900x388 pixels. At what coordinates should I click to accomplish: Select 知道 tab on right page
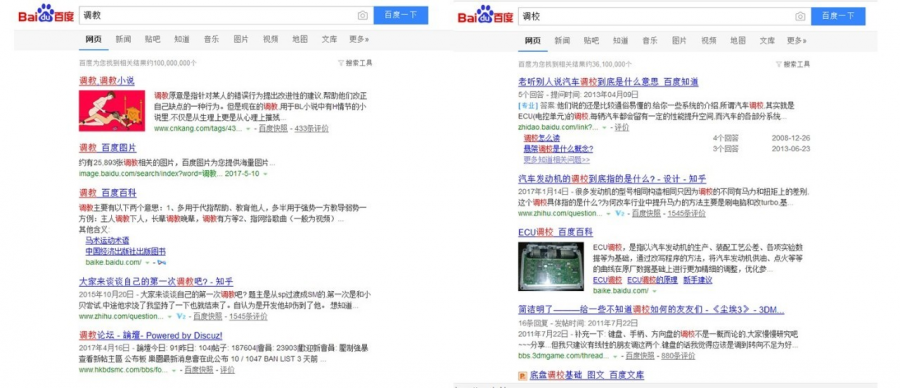point(620,41)
